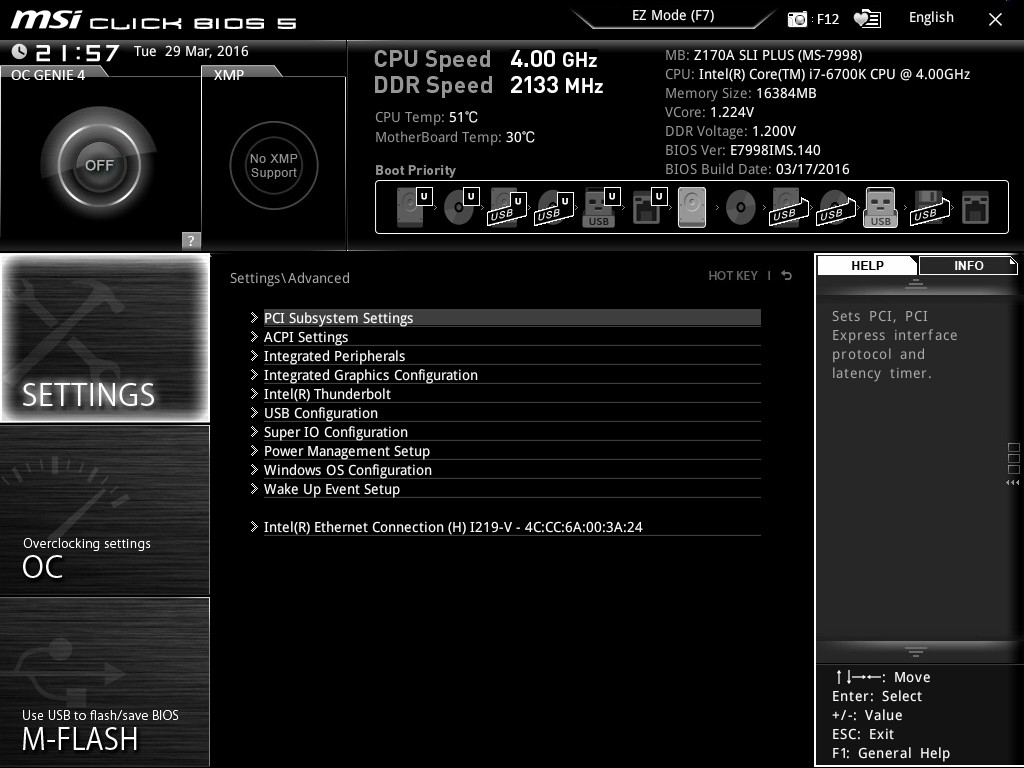The height and width of the screenshot is (768, 1024).
Task: Click the date Tue 29 Mar, 2016
Action: 191,51
